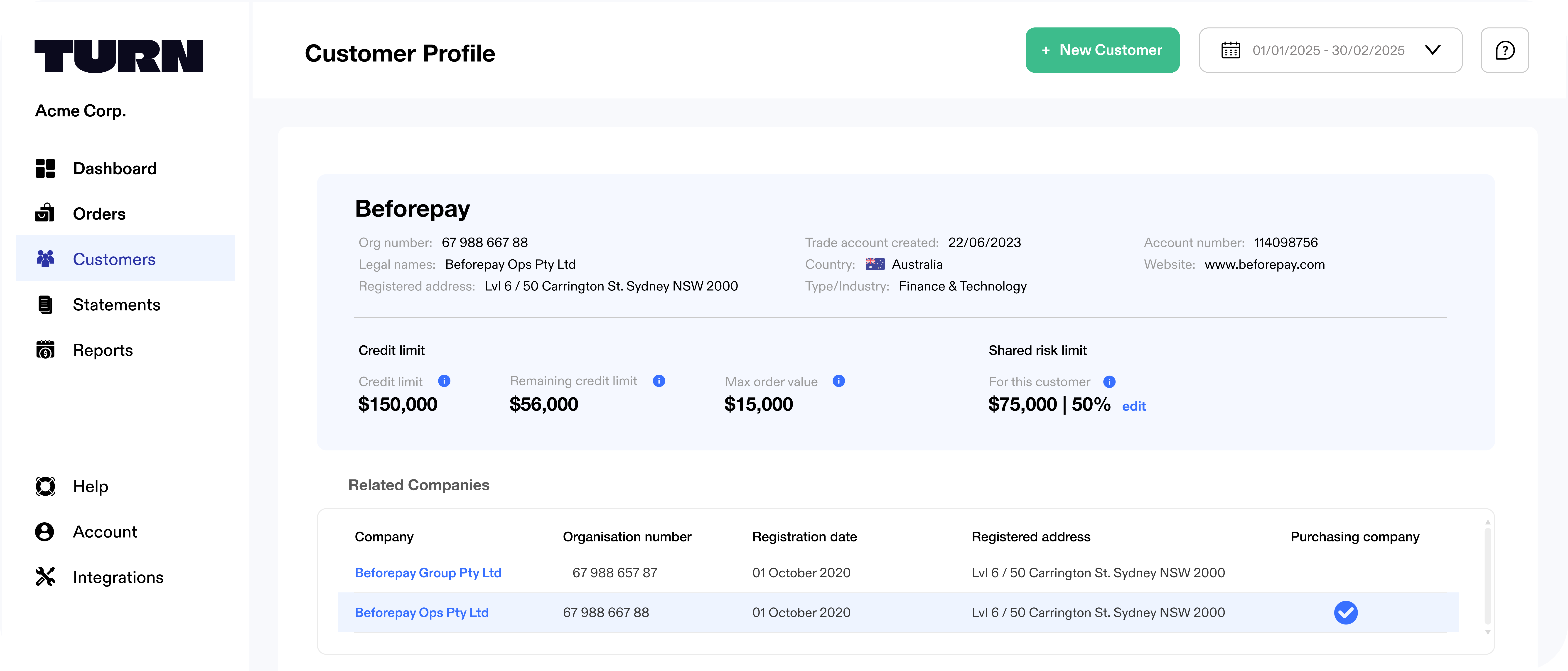Click the Australia flag icon
This screenshot has width=1568, height=671.
click(x=875, y=264)
